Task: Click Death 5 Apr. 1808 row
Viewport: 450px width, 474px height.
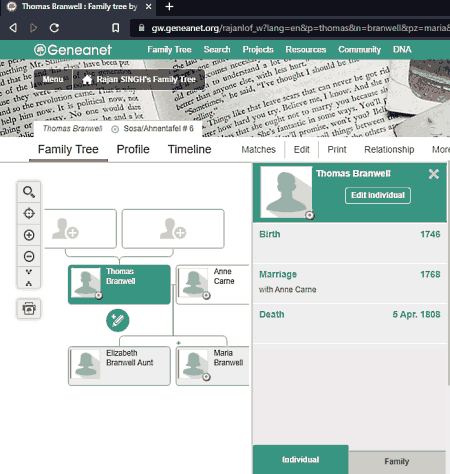Action: pos(349,323)
